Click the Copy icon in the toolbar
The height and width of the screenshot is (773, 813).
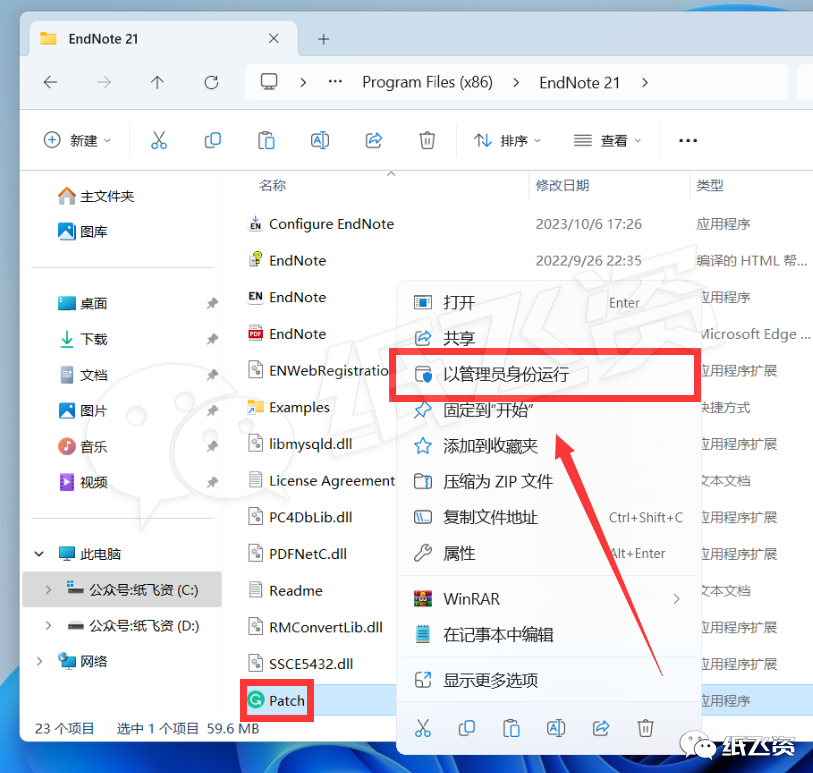213,140
